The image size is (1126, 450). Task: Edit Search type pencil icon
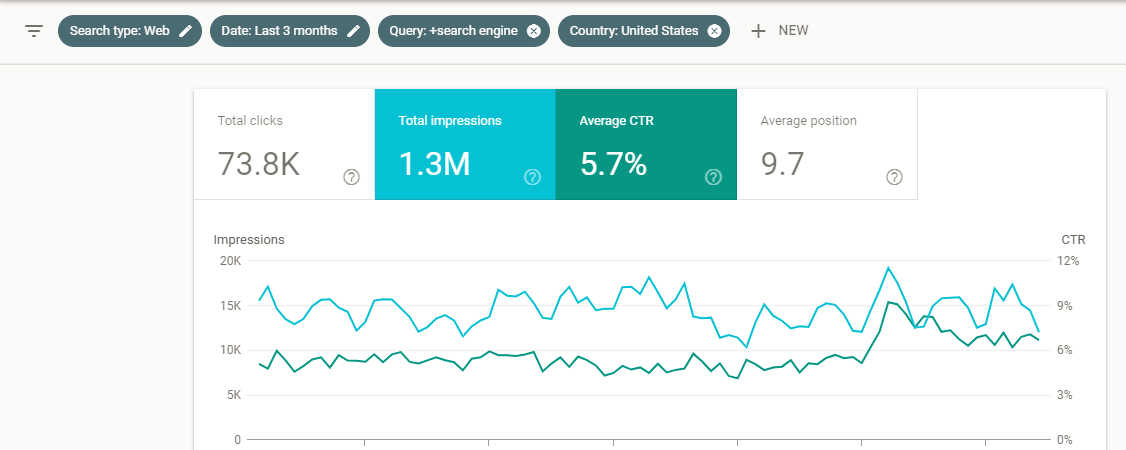(x=185, y=31)
